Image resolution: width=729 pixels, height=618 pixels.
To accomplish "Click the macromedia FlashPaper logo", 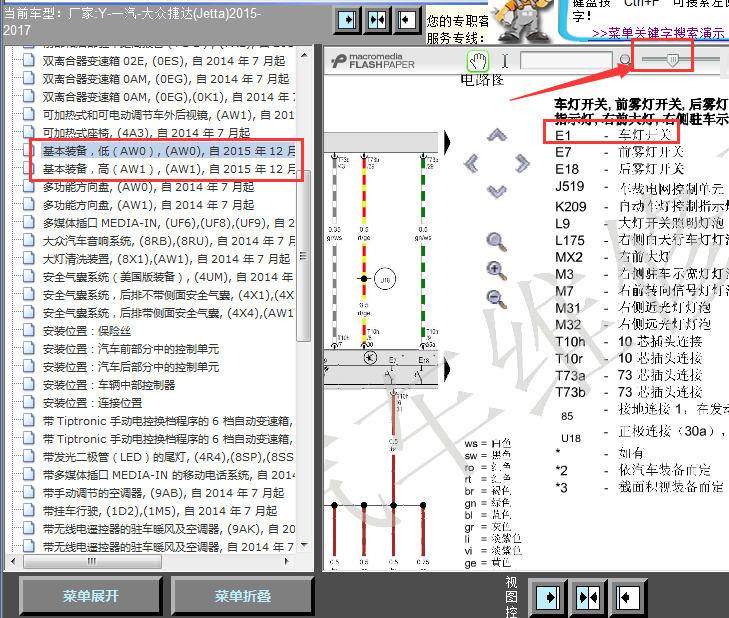I will (x=373, y=61).
